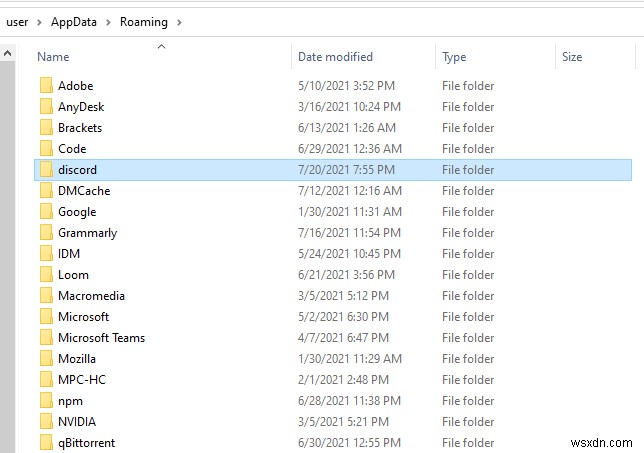Select the Mozilla folder name
This screenshot has height=453, width=644.
77,358
